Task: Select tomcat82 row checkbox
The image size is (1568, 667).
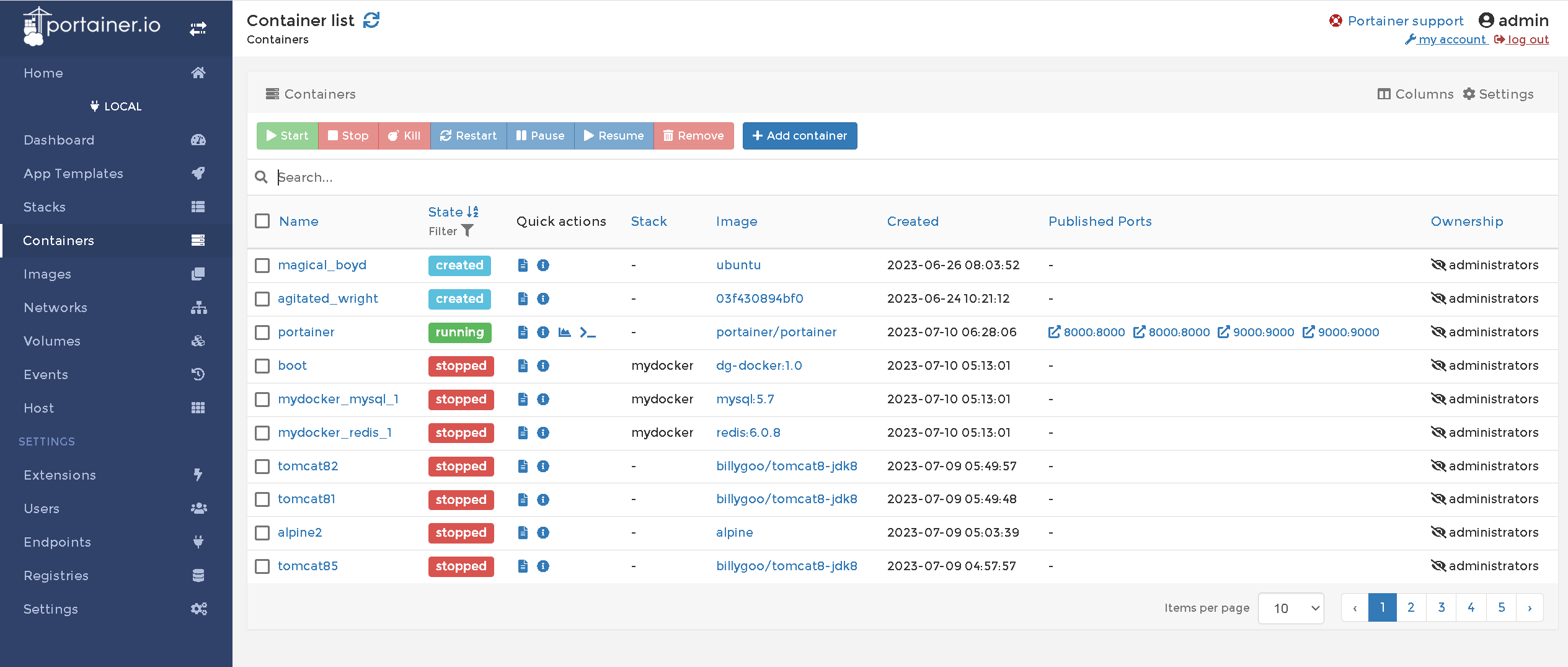Action: tap(262, 467)
